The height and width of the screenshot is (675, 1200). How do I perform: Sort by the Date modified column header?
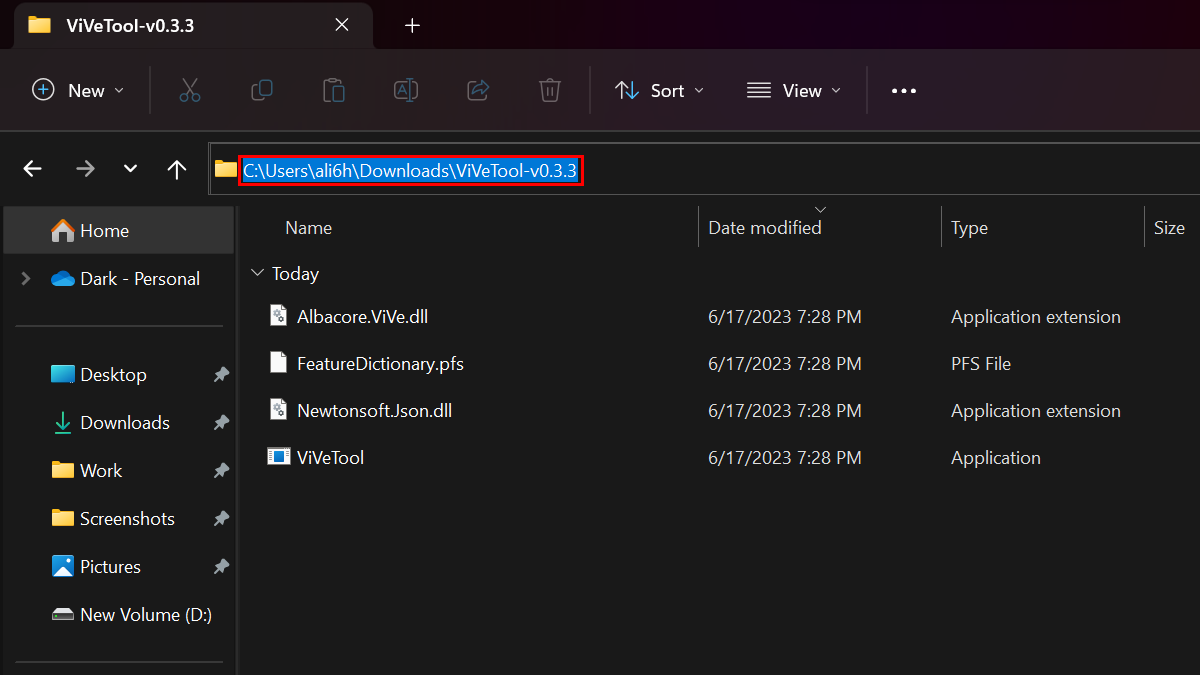tap(764, 228)
